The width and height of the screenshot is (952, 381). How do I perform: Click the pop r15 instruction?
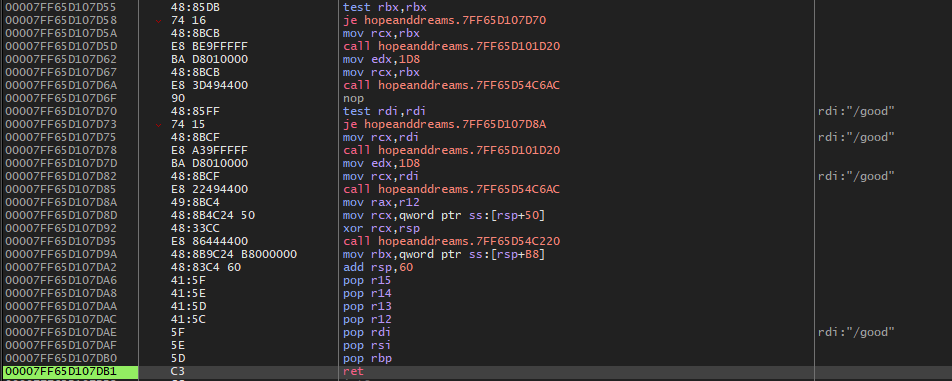tap(367, 281)
